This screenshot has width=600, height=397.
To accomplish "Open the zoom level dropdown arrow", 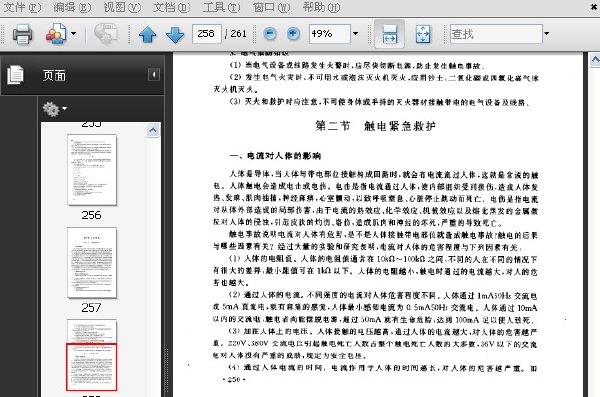I will point(355,34).
